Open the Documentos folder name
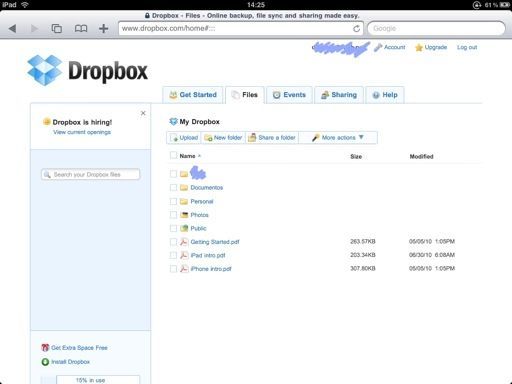Screen dimensions: 512x384 (207, 188)
